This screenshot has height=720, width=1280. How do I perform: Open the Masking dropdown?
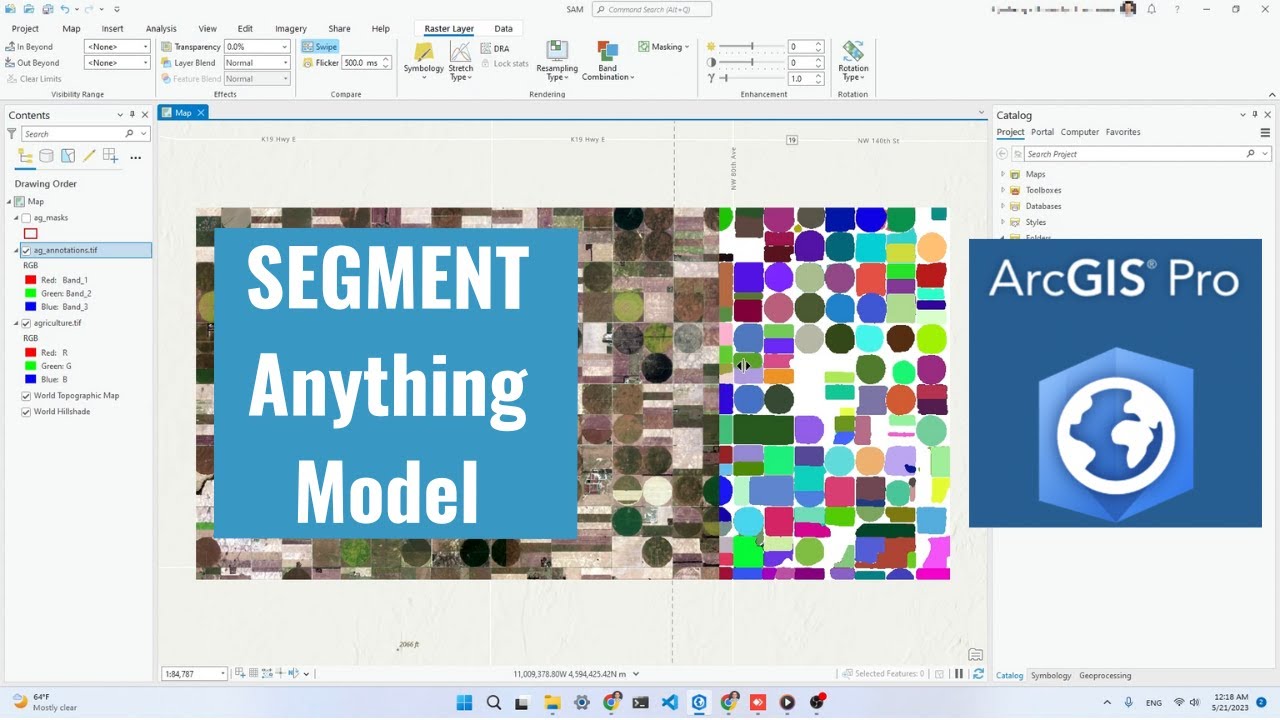[x=664, y=47]
